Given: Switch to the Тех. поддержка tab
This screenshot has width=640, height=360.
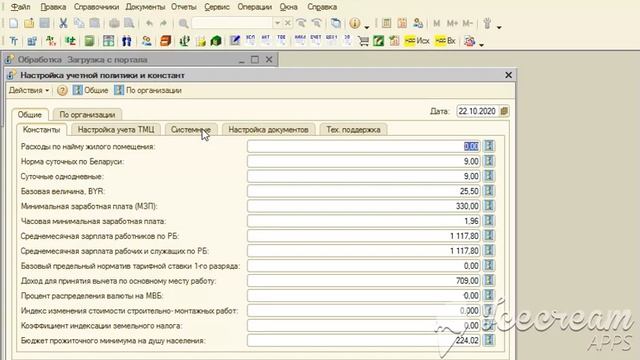Looking at the screenshot, I should point(353,130).
